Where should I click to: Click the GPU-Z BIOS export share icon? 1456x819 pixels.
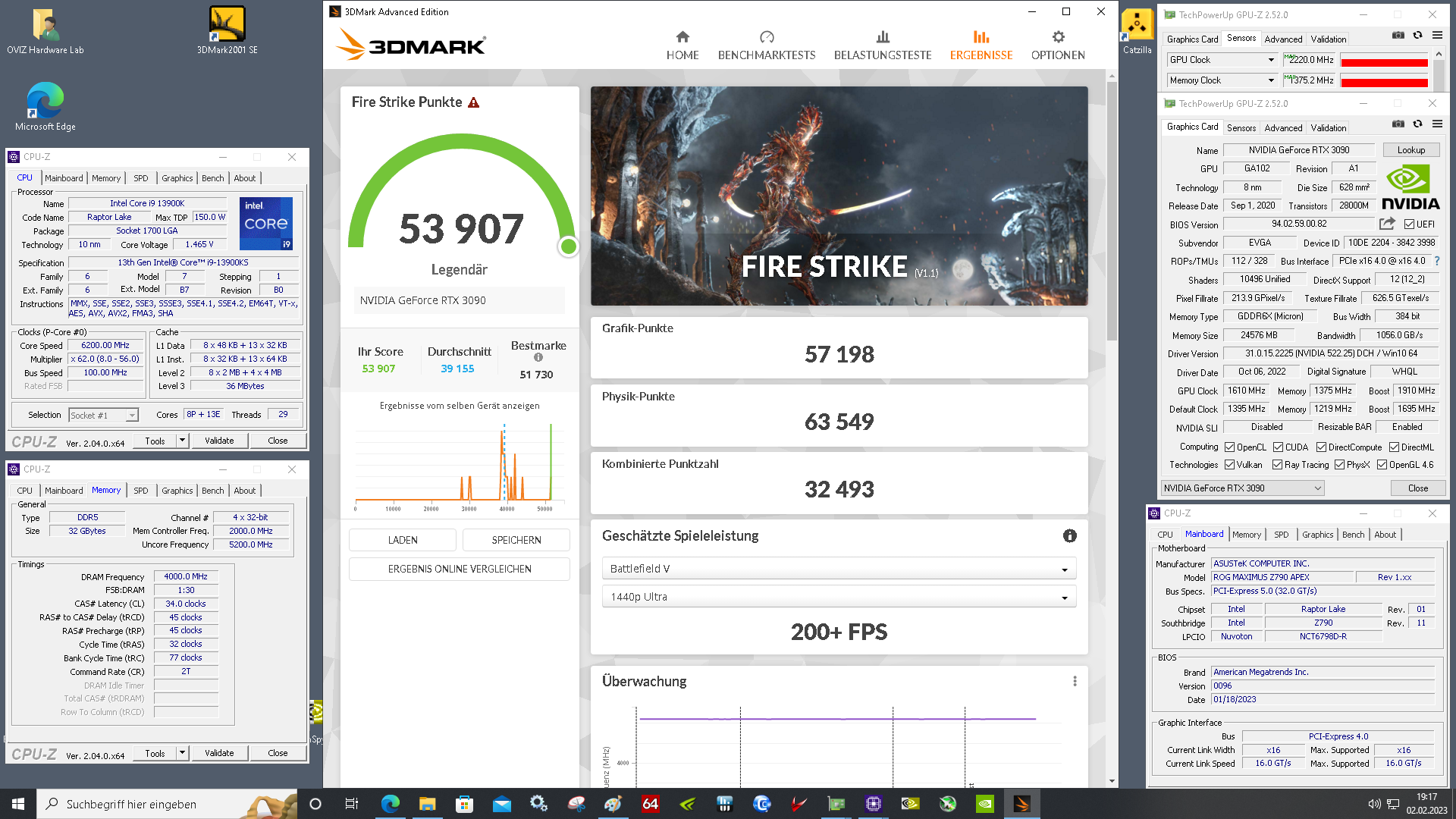pos(1387,224)
